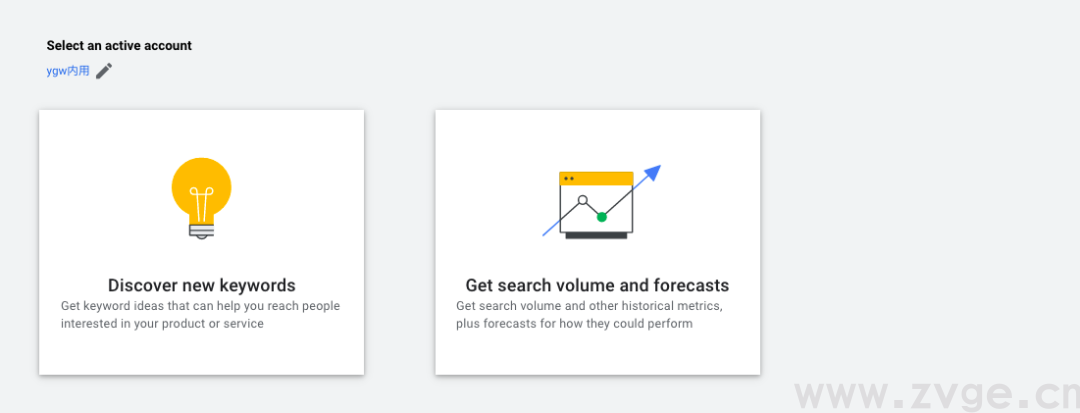
Task: Open the Discover new keywords tool
Action: 201,285
